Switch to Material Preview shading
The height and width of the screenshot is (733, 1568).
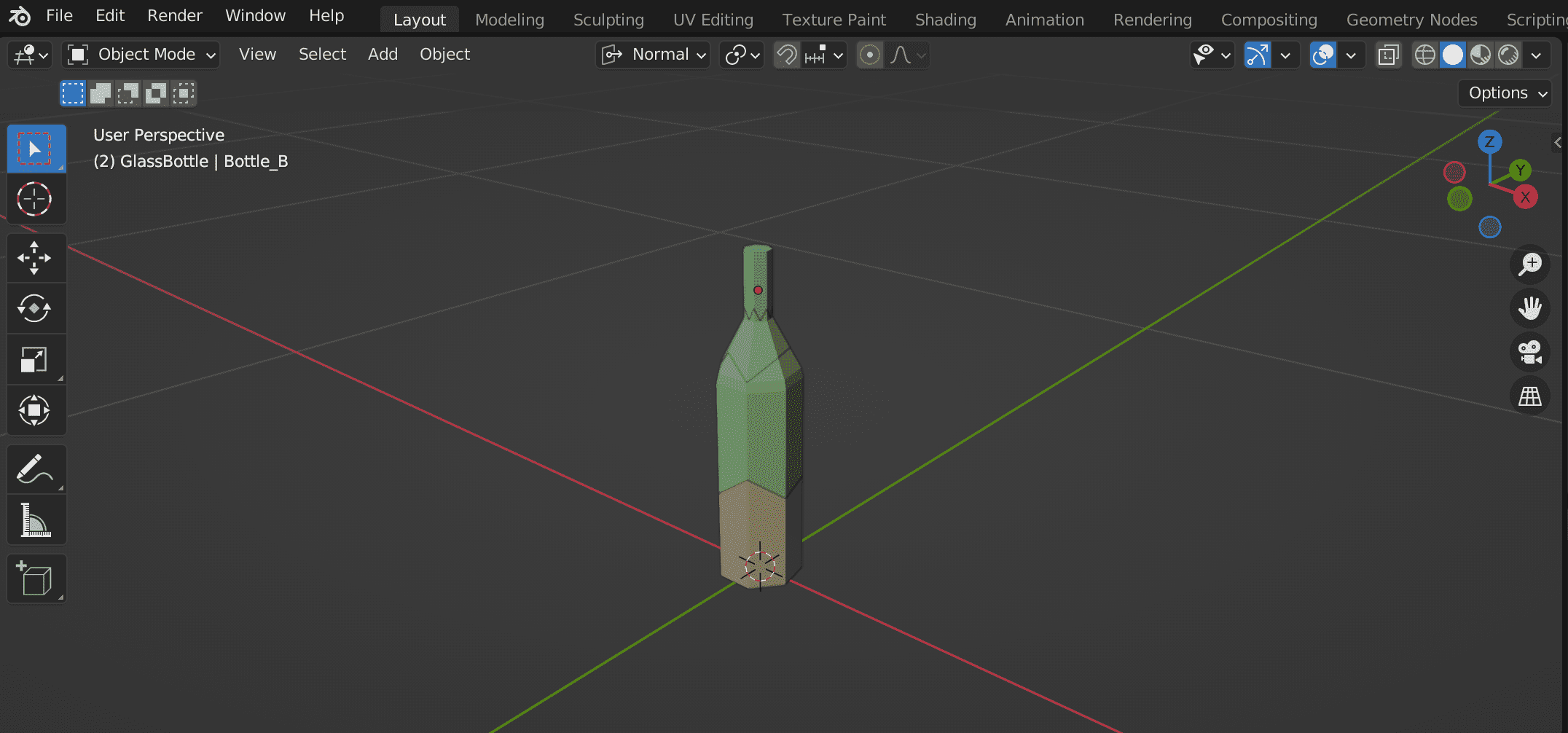(x=1481, y=55)
